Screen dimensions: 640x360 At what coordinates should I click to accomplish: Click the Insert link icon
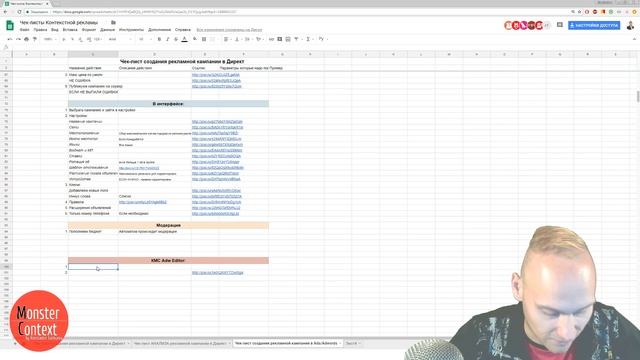271,39
